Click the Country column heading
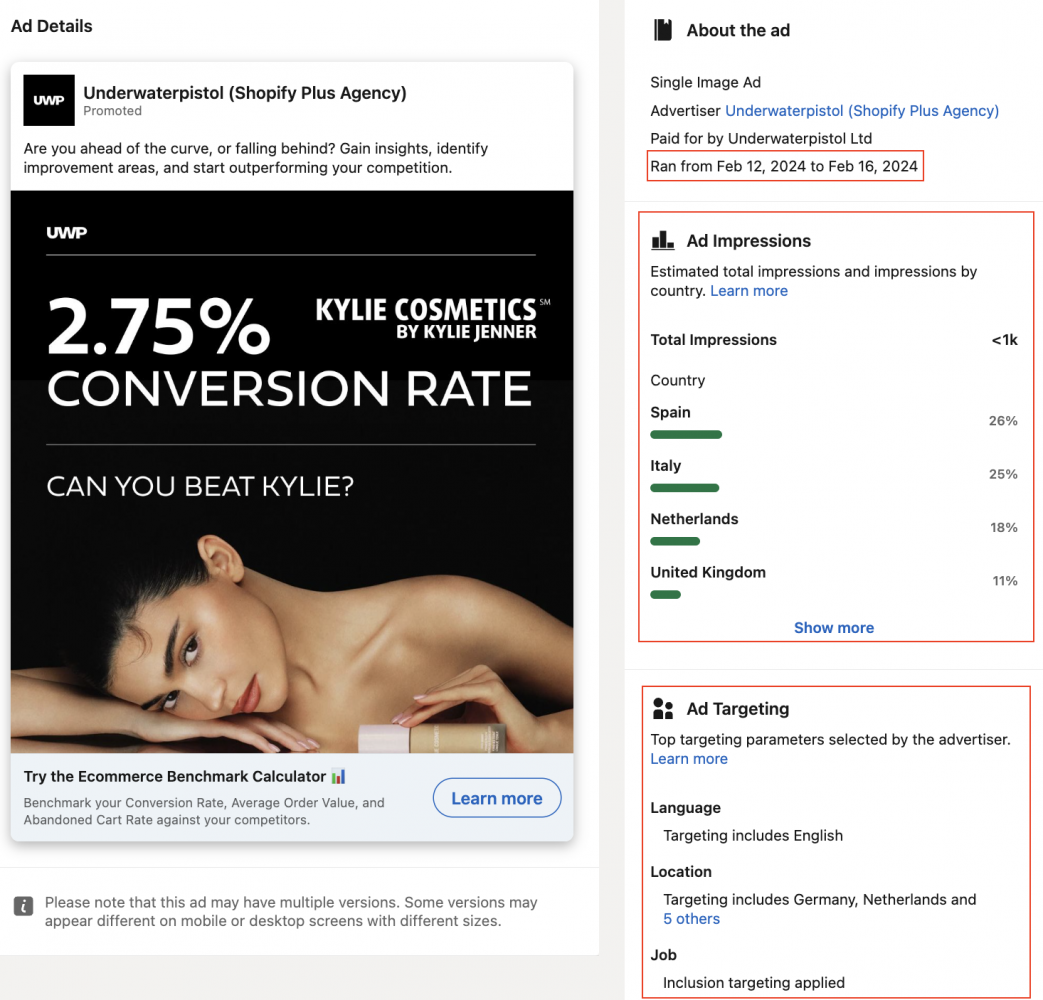The height and width of the screenshot is (1000, 1043). 678,381
